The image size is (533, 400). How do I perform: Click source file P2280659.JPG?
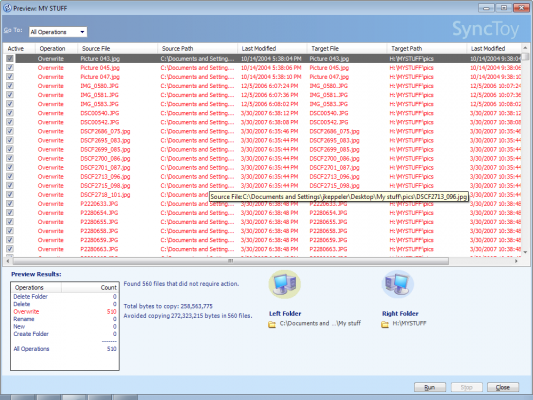tap(99, 240)
